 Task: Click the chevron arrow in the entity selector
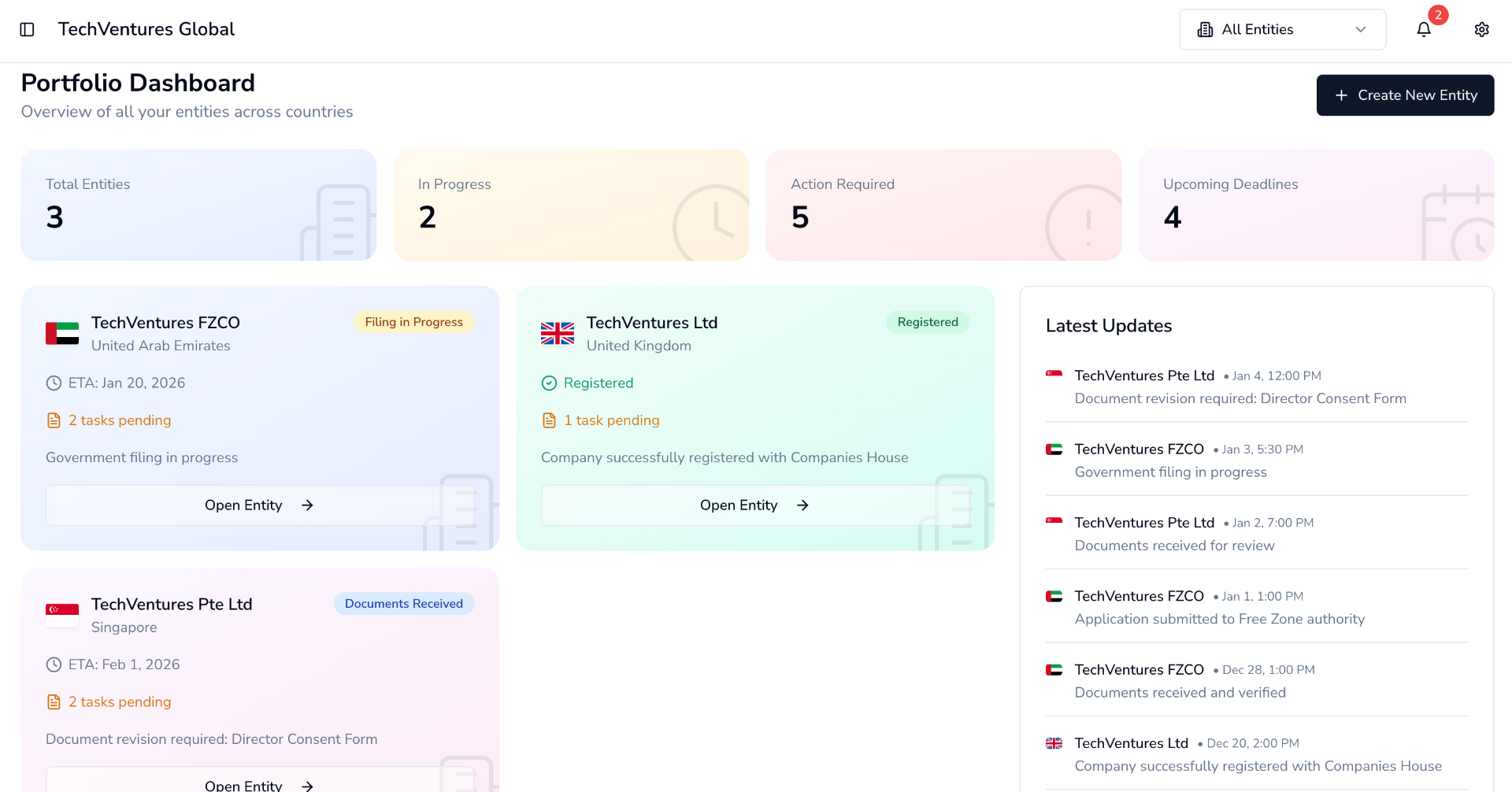click(1360, 29)
